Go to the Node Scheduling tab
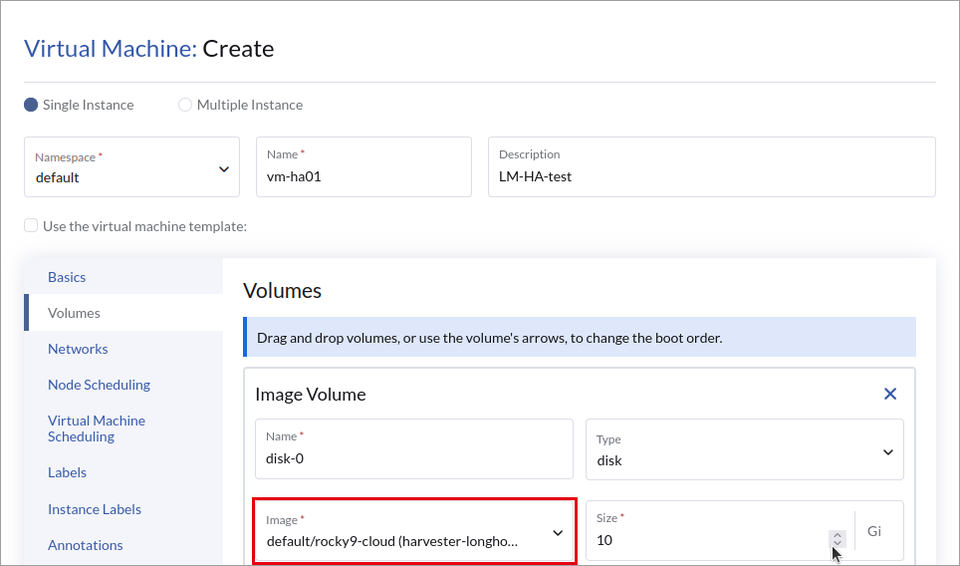 [x=99, y=385]
